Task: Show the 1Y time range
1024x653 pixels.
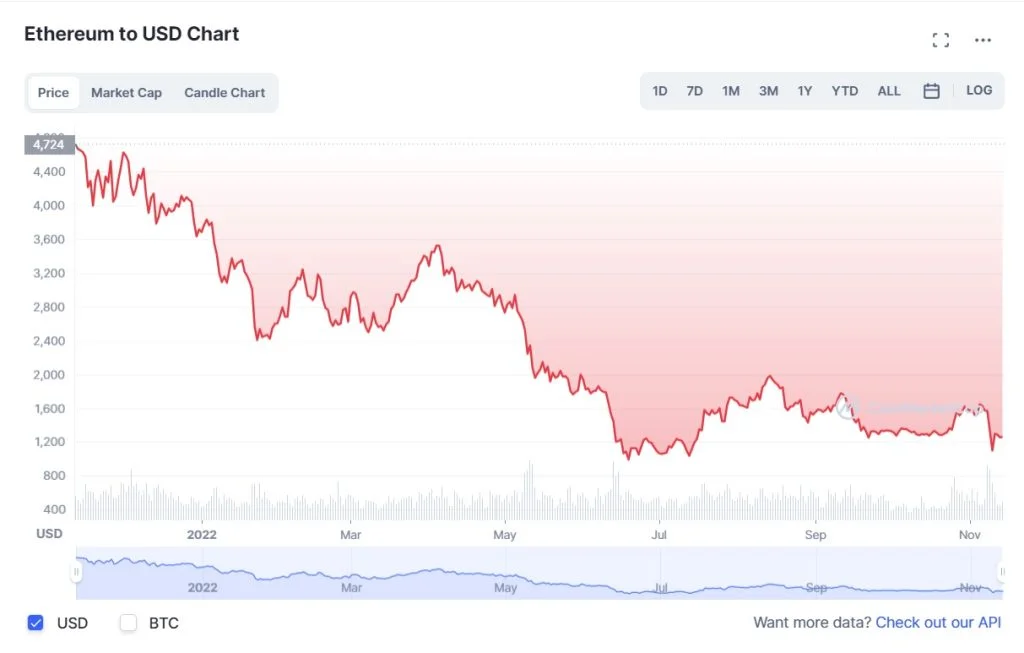Action: click(805, 91)
